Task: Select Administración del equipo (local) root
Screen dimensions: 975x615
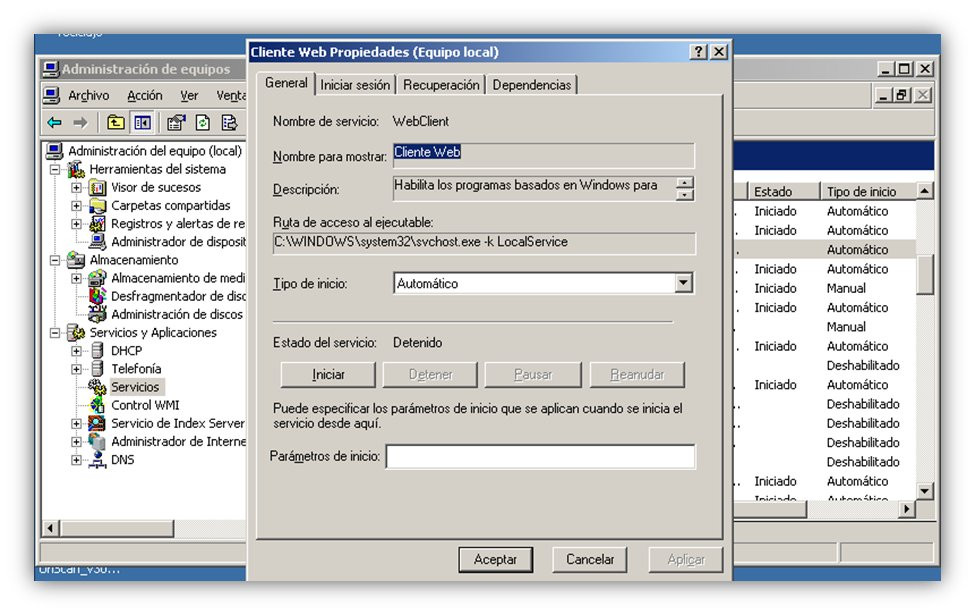Action: [155, 150]
